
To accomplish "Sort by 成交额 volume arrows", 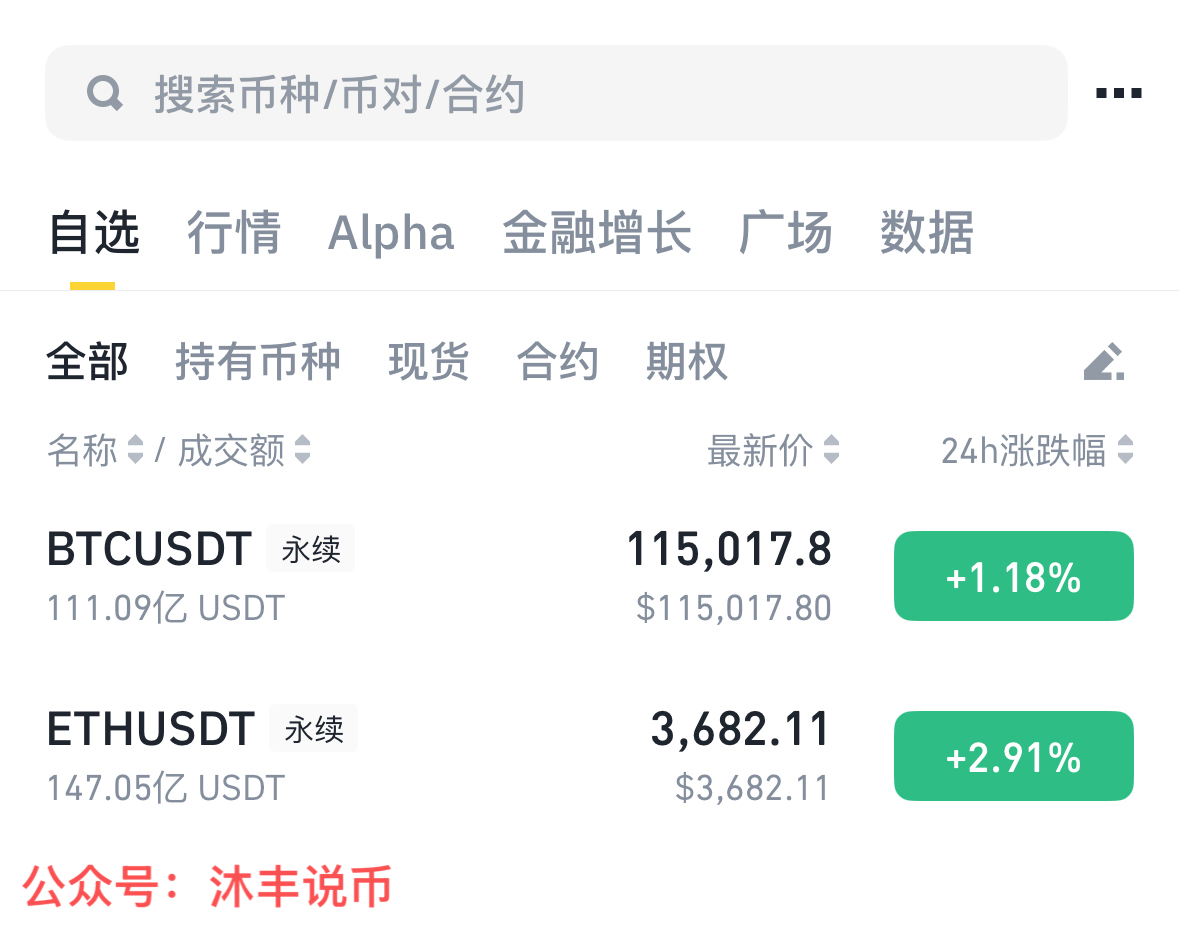I will click(x=302, y=451).
